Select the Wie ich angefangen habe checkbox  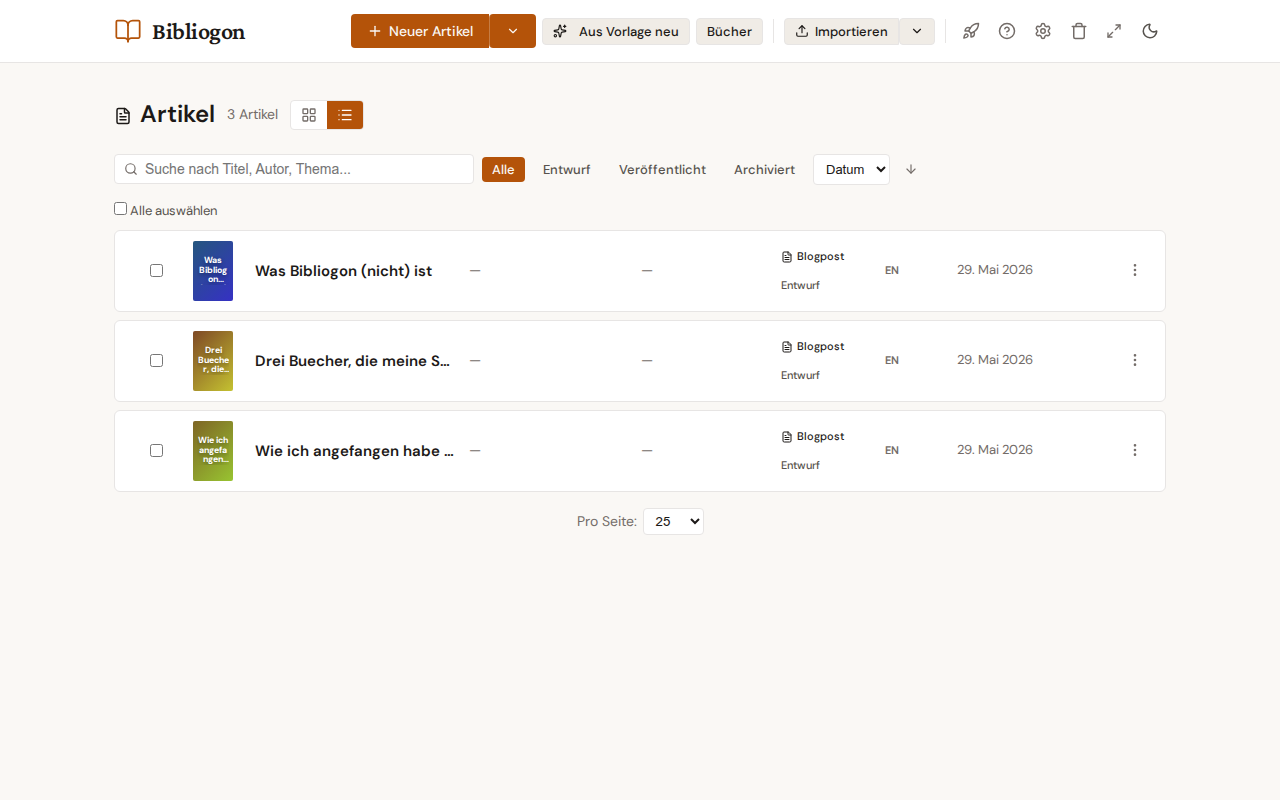156,450
